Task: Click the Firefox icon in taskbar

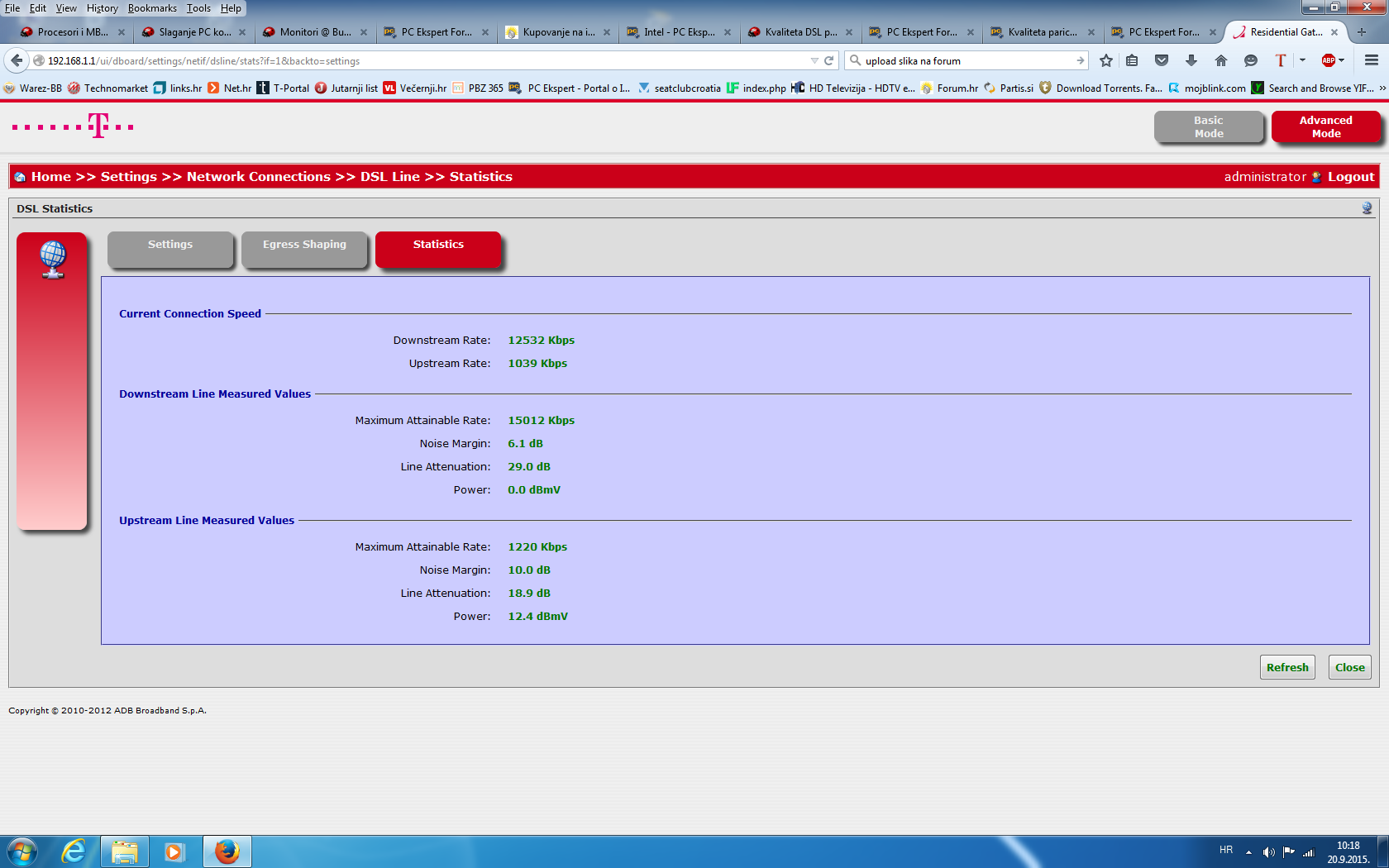Action: (227, 851)
